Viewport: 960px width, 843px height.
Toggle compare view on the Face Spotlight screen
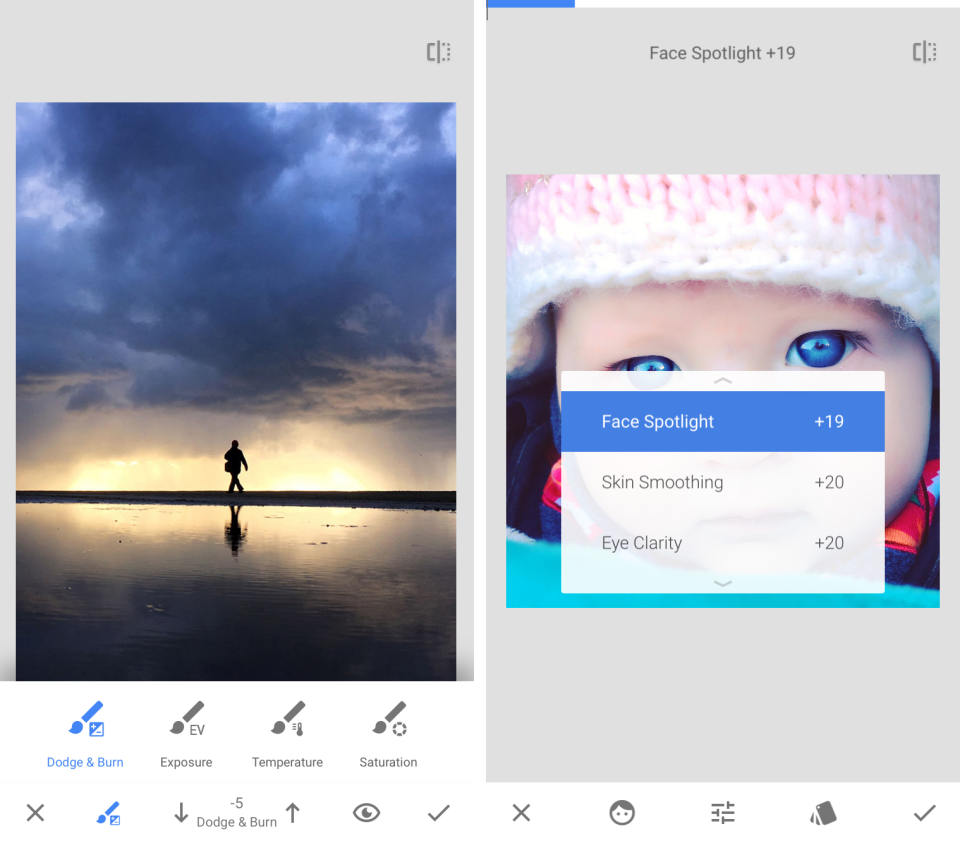[923, 52]
